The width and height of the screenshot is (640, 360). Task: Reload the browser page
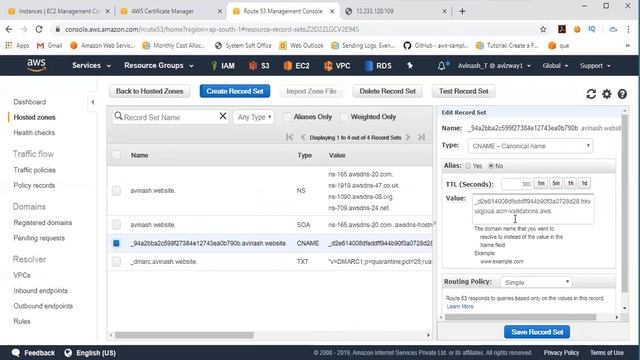point(39,29)
